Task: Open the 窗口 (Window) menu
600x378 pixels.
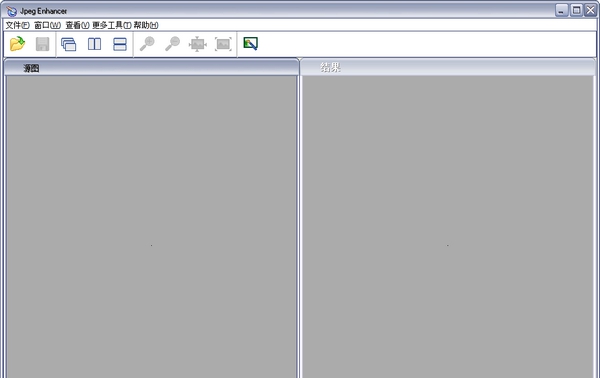Action: 47,25
